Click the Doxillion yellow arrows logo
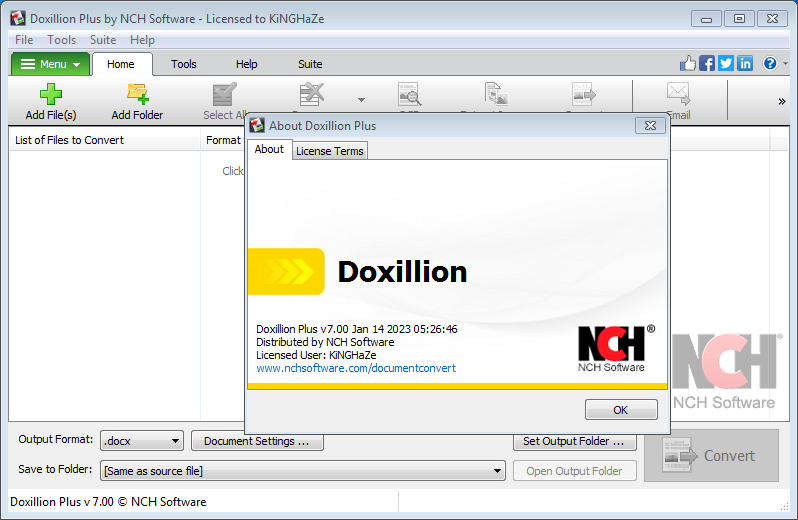Screen dimensions: 798x520 pyautogui.click(x=287, y=271)
